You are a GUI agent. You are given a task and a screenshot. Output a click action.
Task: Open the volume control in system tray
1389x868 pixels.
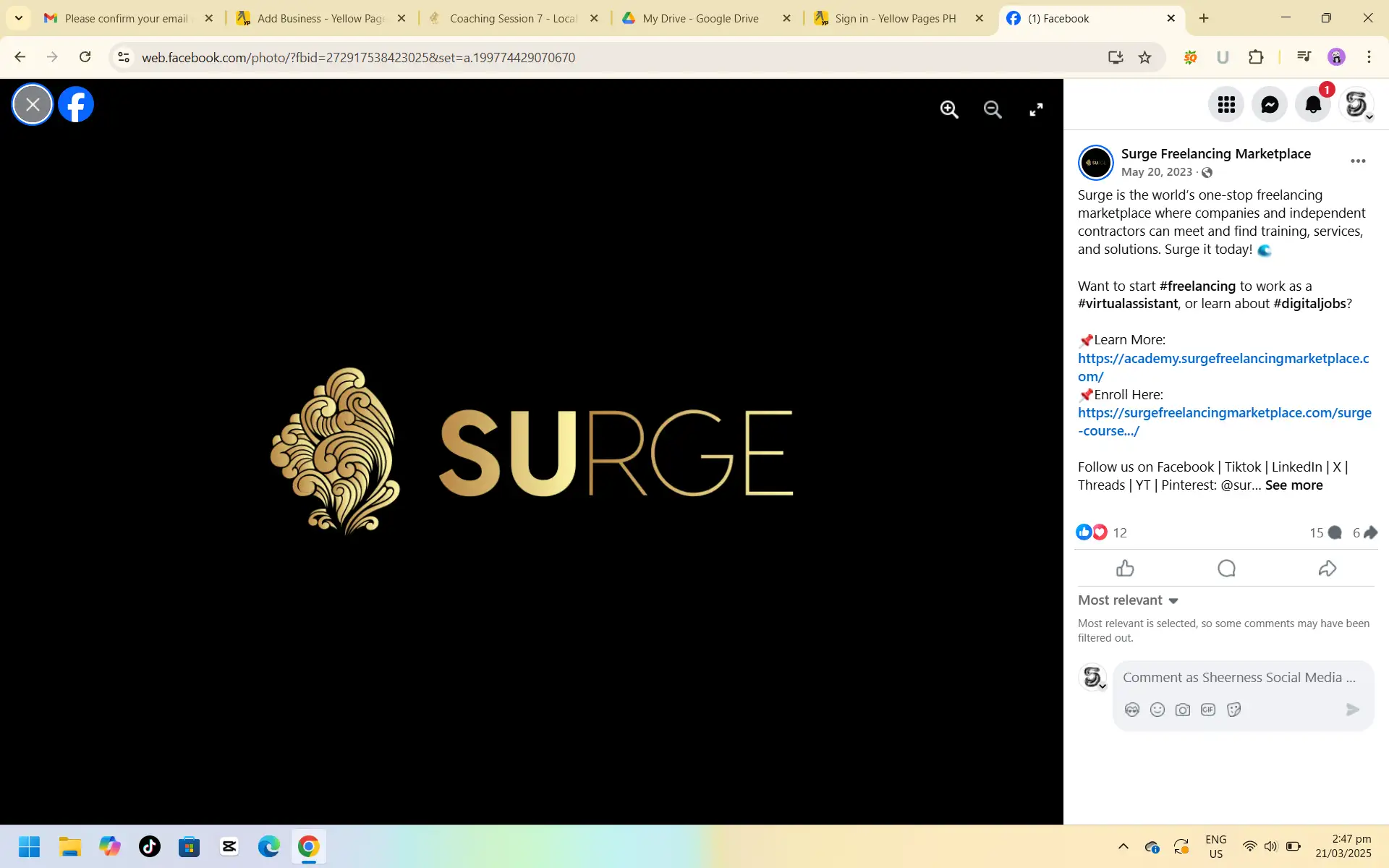click(1271, 846)
